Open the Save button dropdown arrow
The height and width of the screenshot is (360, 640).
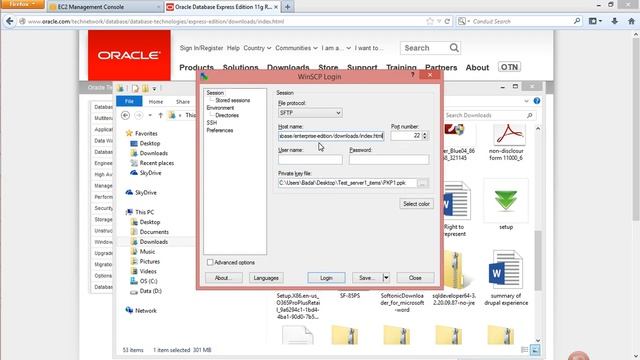pyautogui.click(x=386, y=278)
